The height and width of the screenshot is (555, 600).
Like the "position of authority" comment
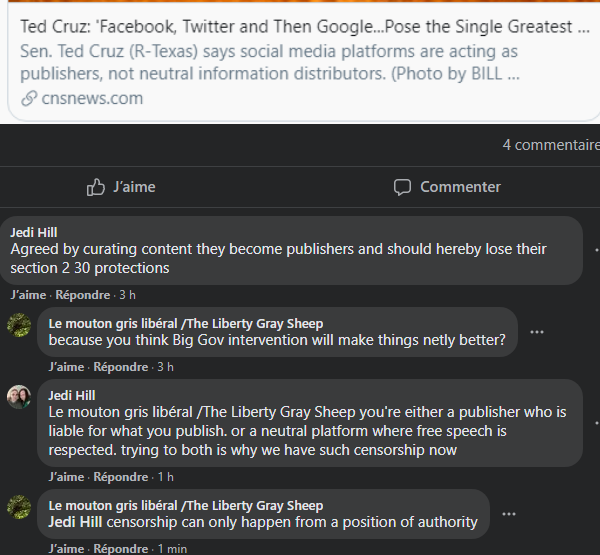[66, 549]
